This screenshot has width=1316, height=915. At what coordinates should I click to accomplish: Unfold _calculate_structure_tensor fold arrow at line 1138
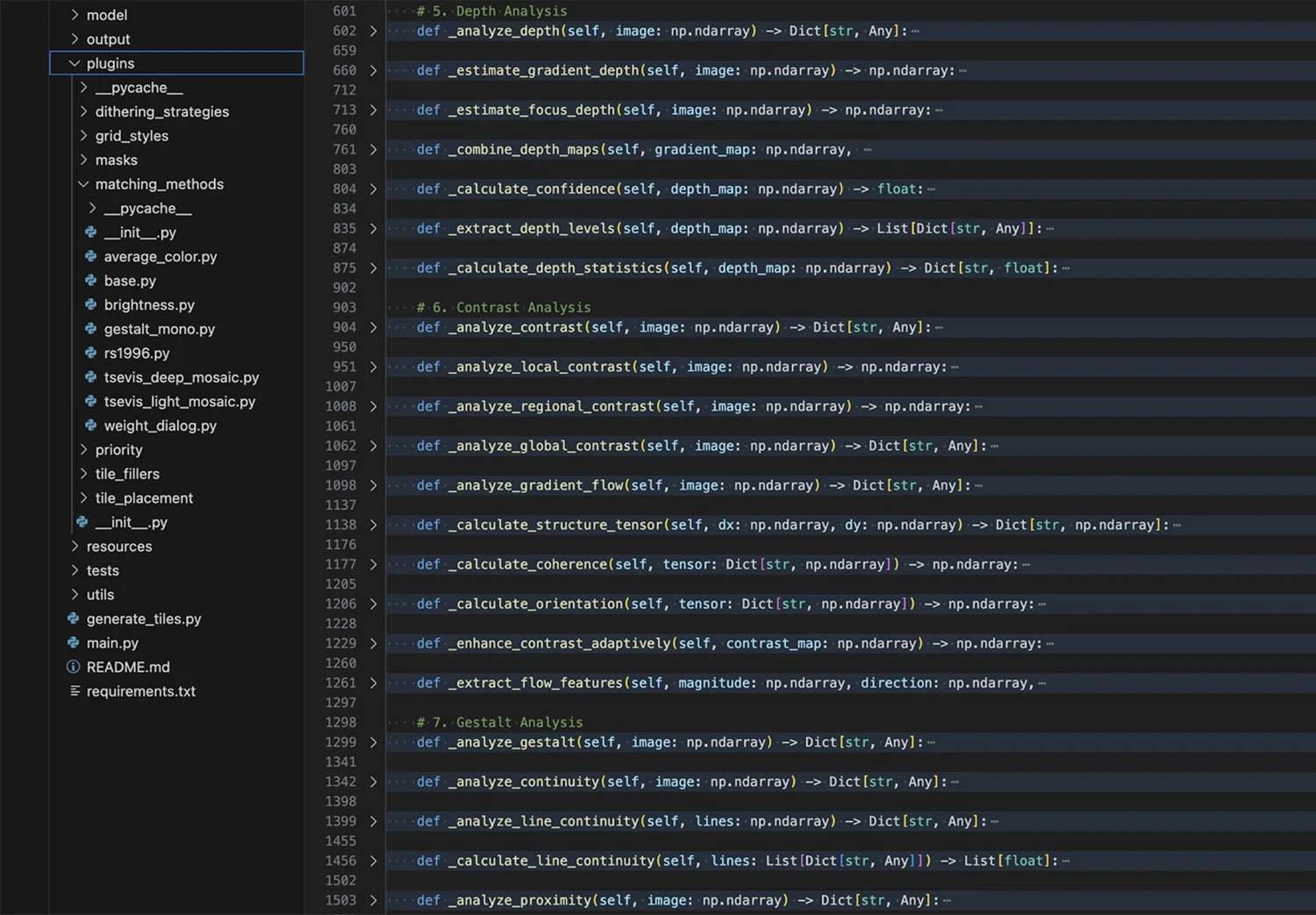pos(373,525)
